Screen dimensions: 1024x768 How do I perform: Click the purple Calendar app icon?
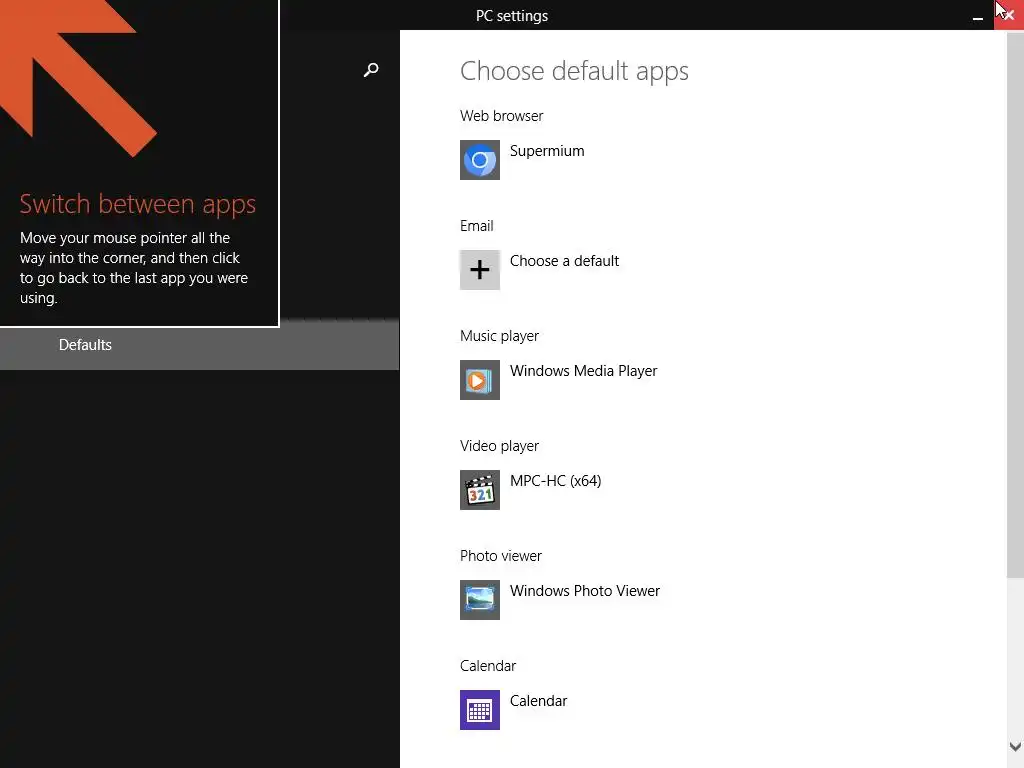(479, 710)
